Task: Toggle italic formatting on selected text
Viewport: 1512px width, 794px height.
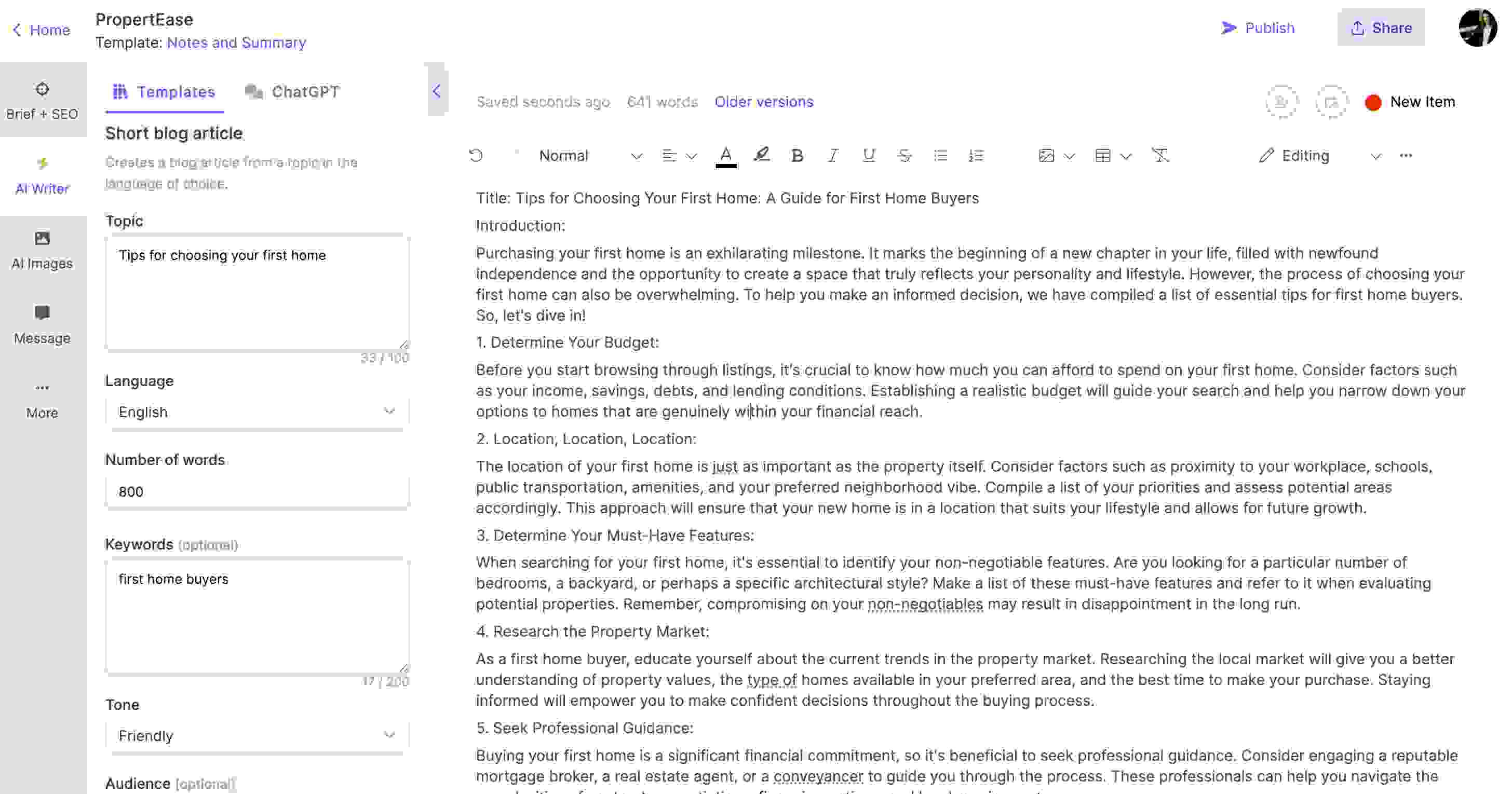Action: [x=832, y=155]
